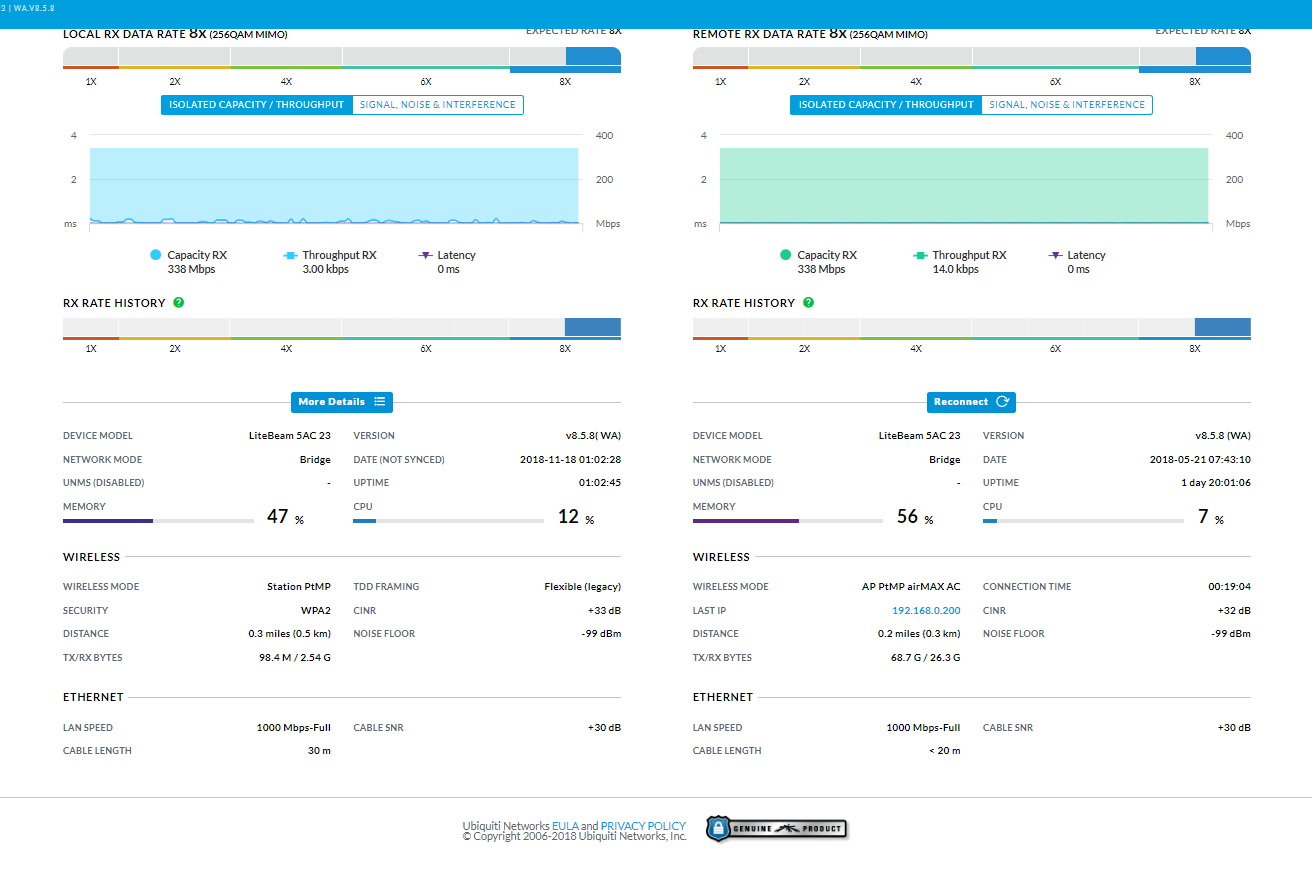Viewport: 1312px width, 888px height.
Task: Select local Isolated Capacity / Throughput tab
Action: [256, 104]
